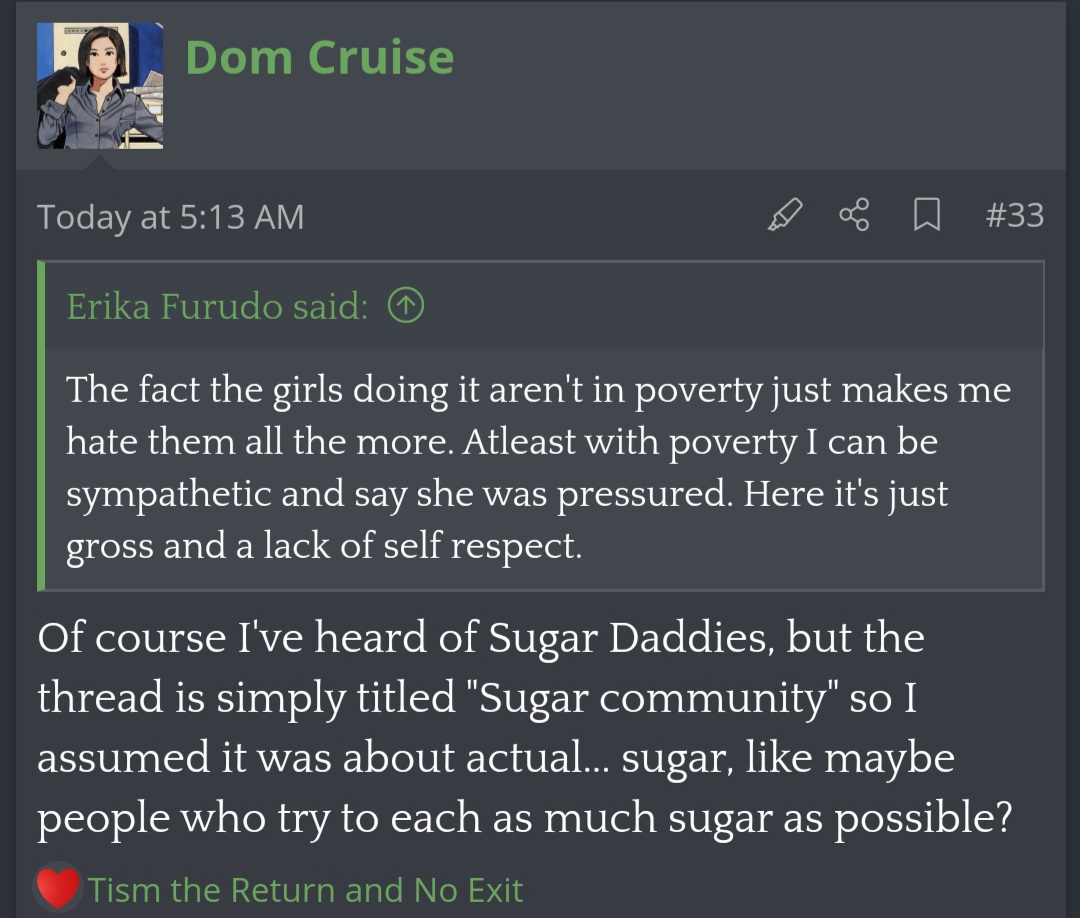Open Dom Cruise's profile by username

point(319,57)
